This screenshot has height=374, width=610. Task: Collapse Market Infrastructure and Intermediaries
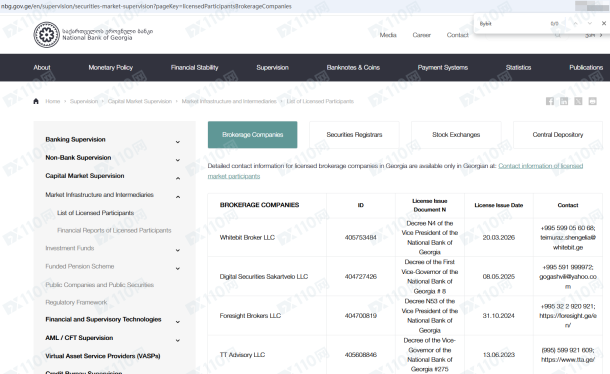coord(178,197)
